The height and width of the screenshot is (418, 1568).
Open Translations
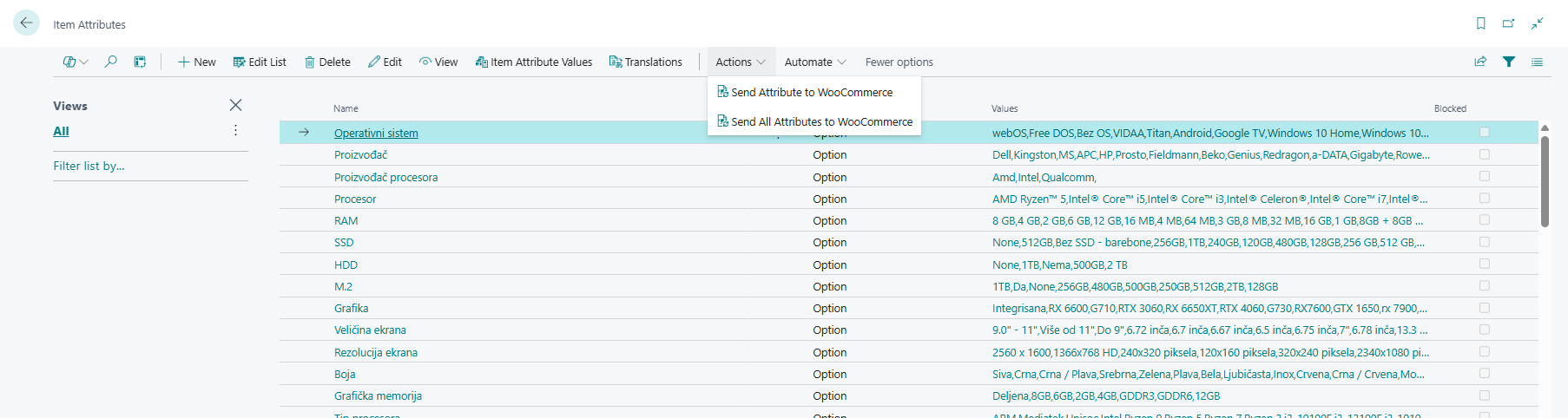[646, 62]
